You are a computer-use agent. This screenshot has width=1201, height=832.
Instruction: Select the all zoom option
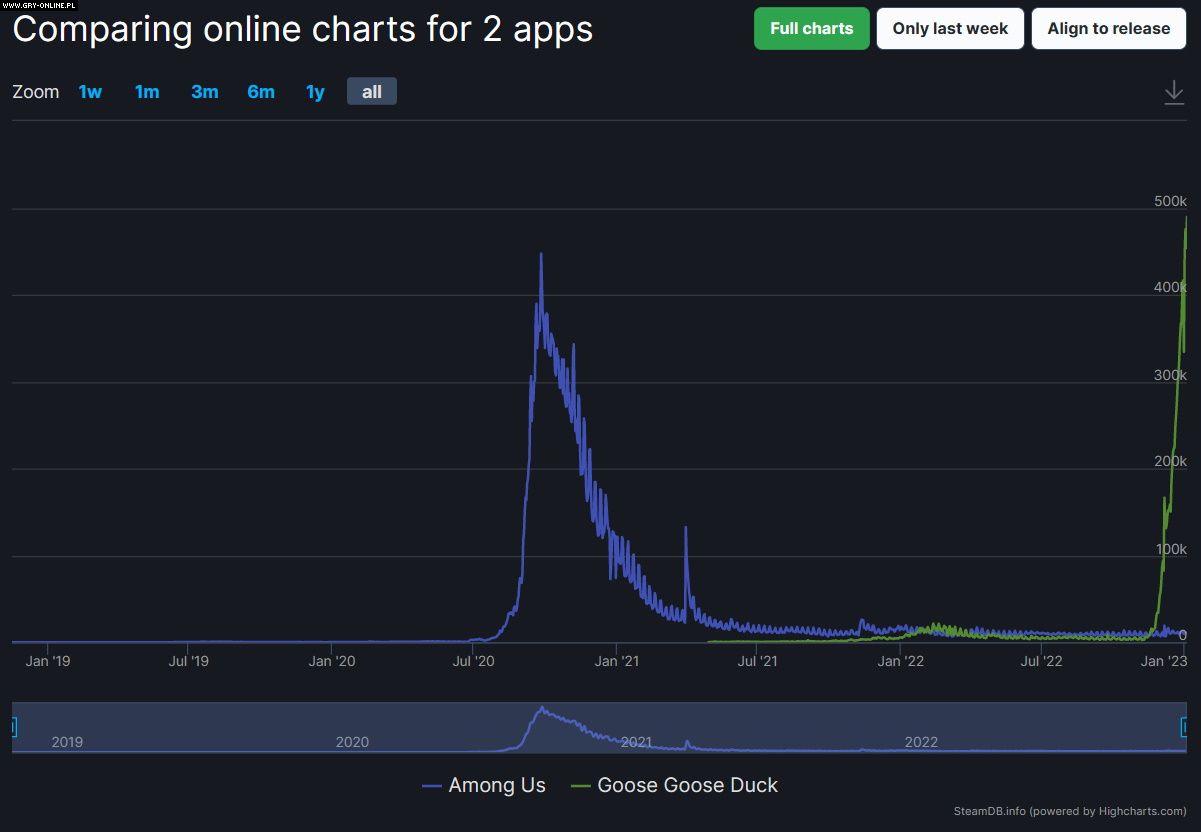click(371, 92)
